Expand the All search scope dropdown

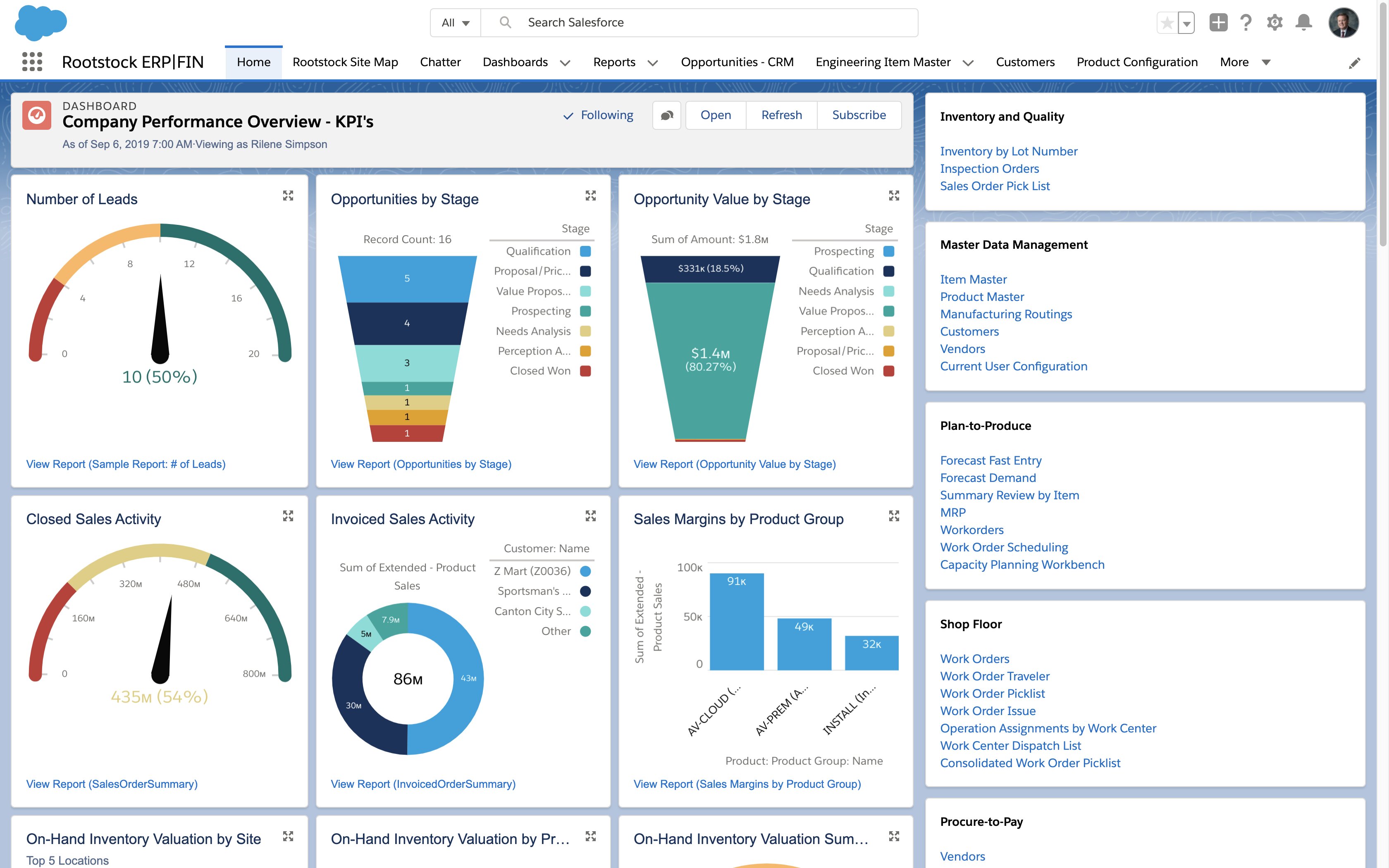coord(456,23)
